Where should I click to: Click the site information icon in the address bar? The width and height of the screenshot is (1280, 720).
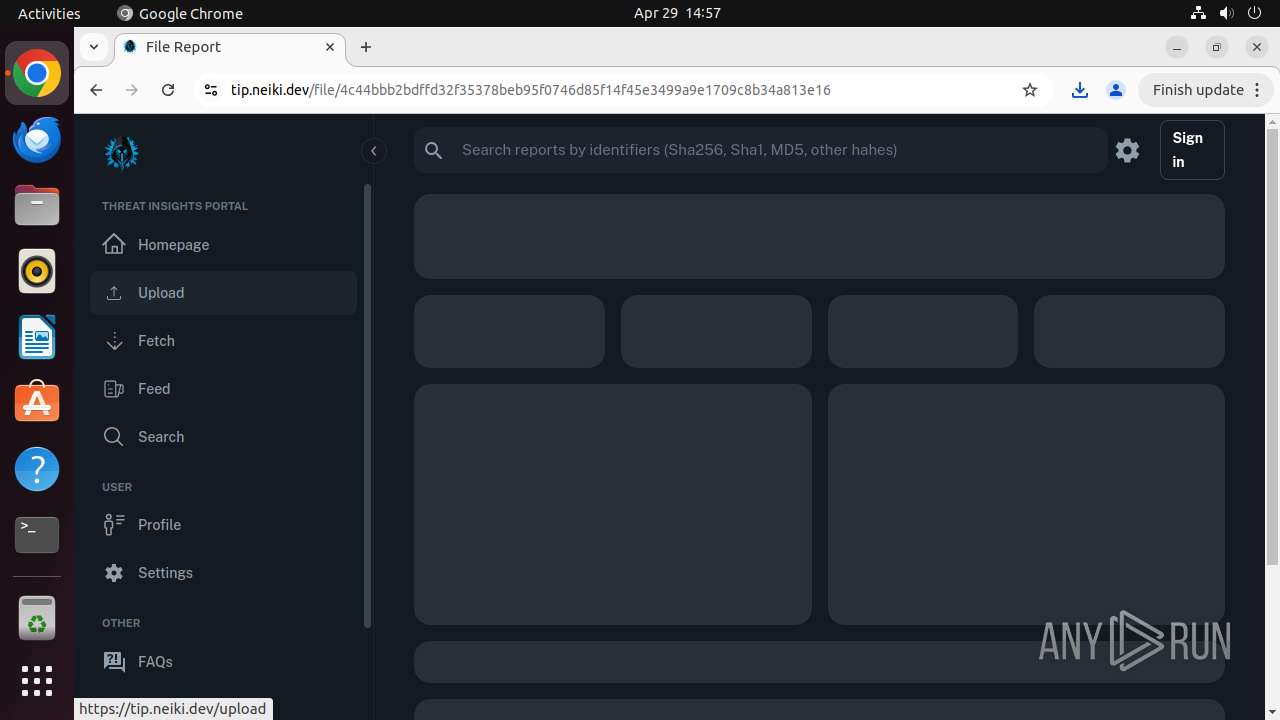click(210, 90)
